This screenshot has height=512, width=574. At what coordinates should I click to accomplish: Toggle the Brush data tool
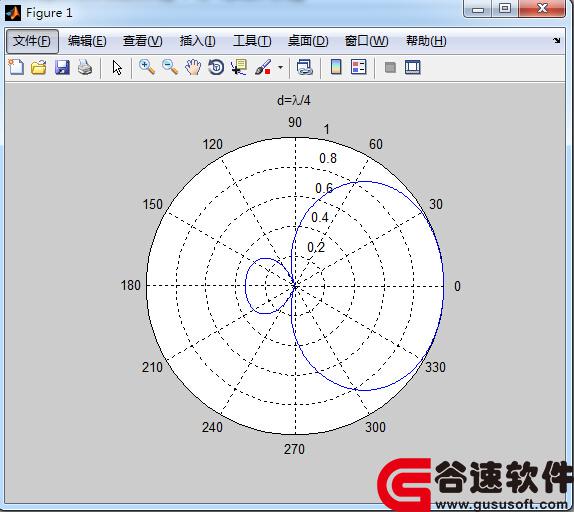(x=263, y=67)
